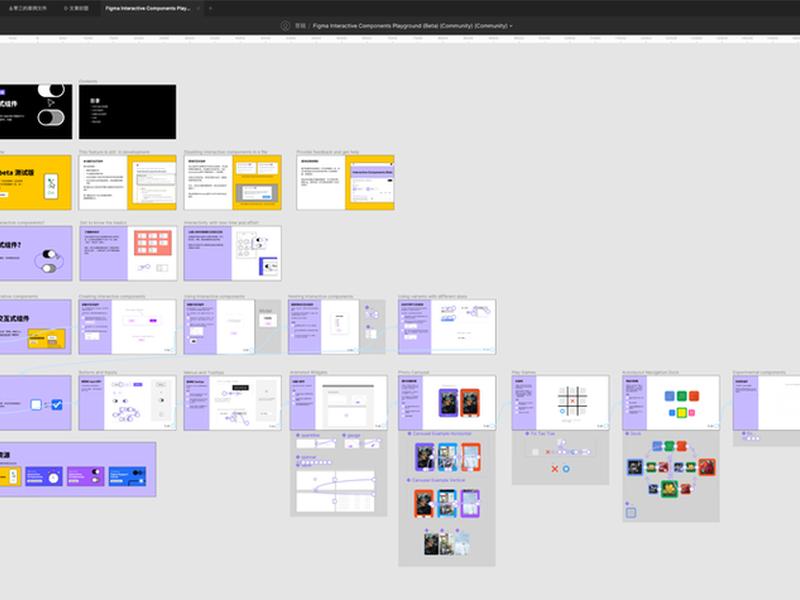The width and height of the screenshot is (800, 600).
Task: Click the "Experimental components" frame title
Action: pos(759,372)
